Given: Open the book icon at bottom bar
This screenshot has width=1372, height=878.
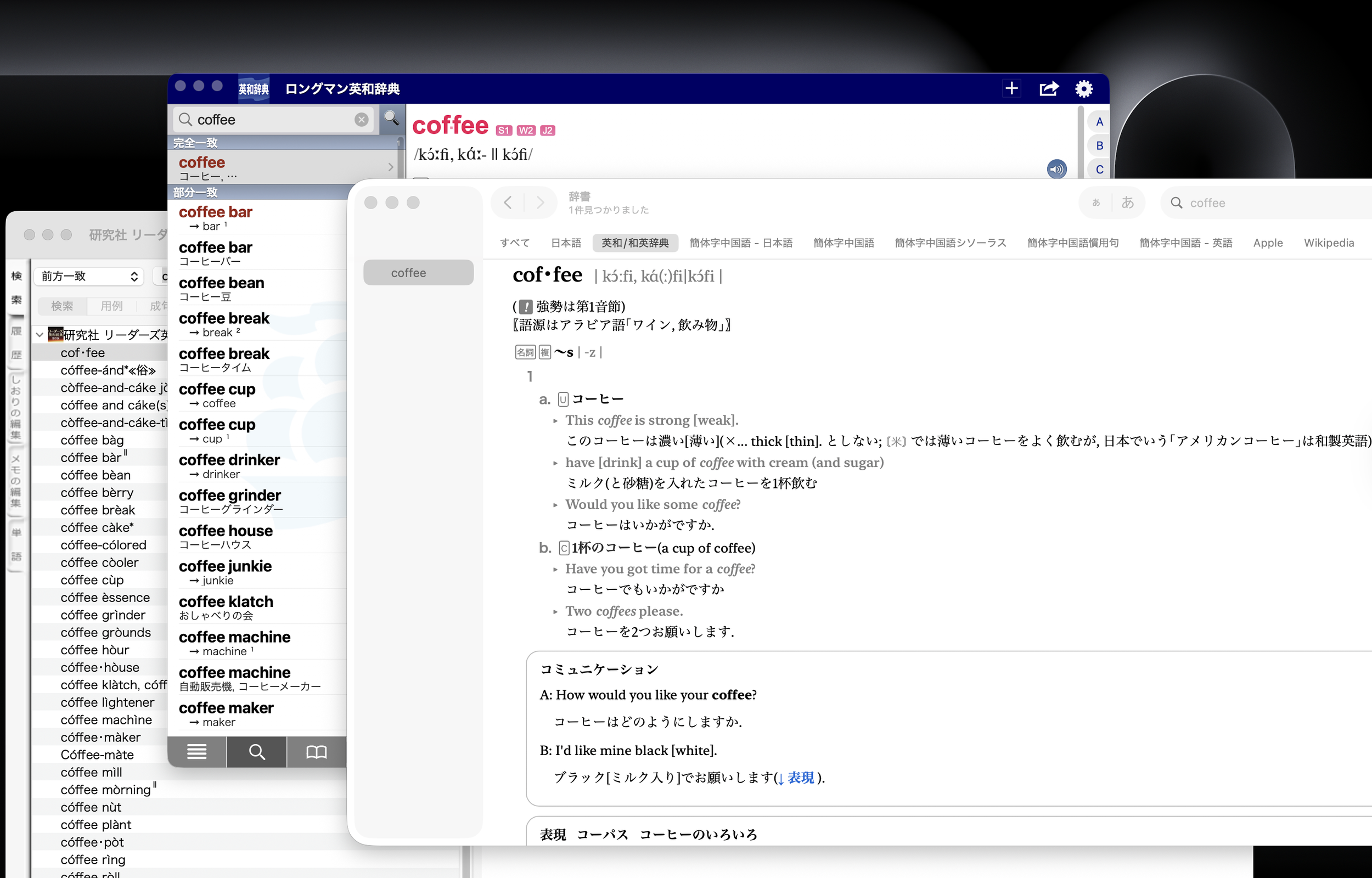Looking at the screenshot, I should pos(316,752).
